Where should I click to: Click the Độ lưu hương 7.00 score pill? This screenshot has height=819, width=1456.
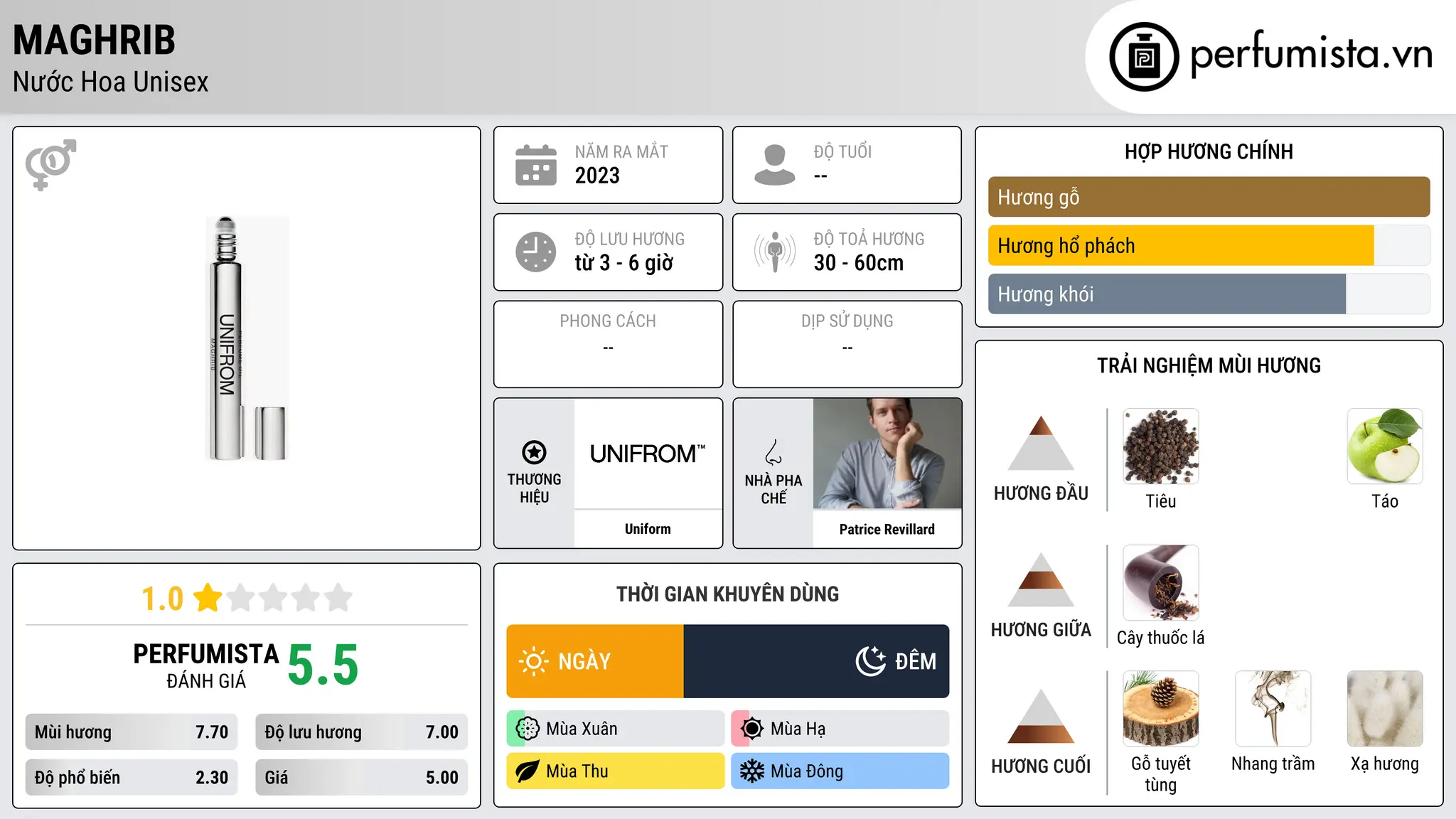362,732
